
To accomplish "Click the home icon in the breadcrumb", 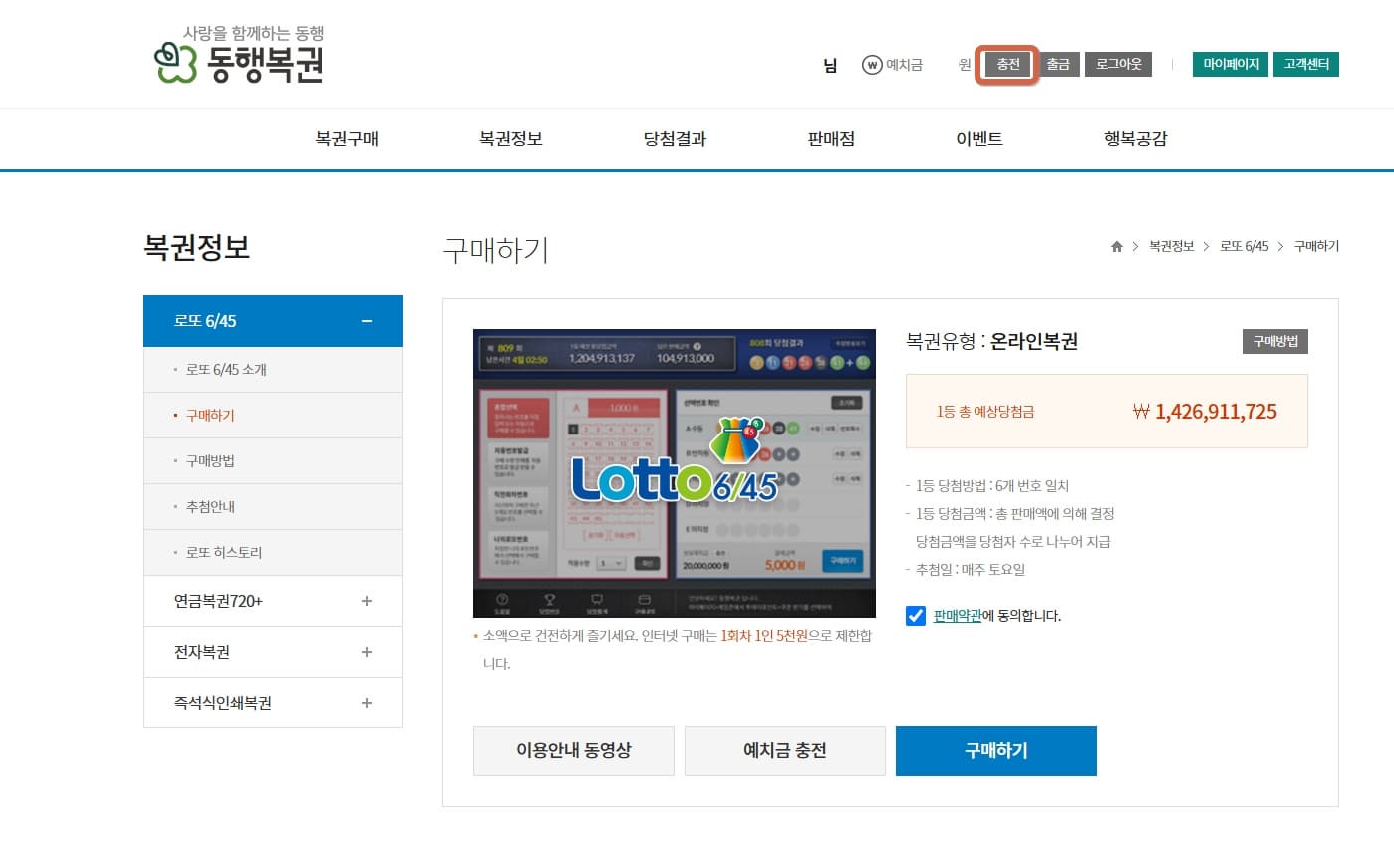I will click(1115, 246).
